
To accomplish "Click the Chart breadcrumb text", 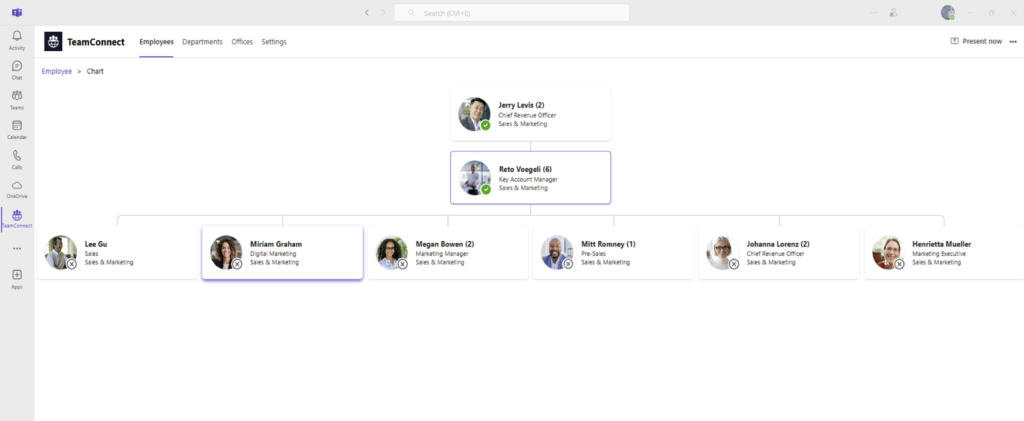I will pyautogui.click(x=95, y=71).
